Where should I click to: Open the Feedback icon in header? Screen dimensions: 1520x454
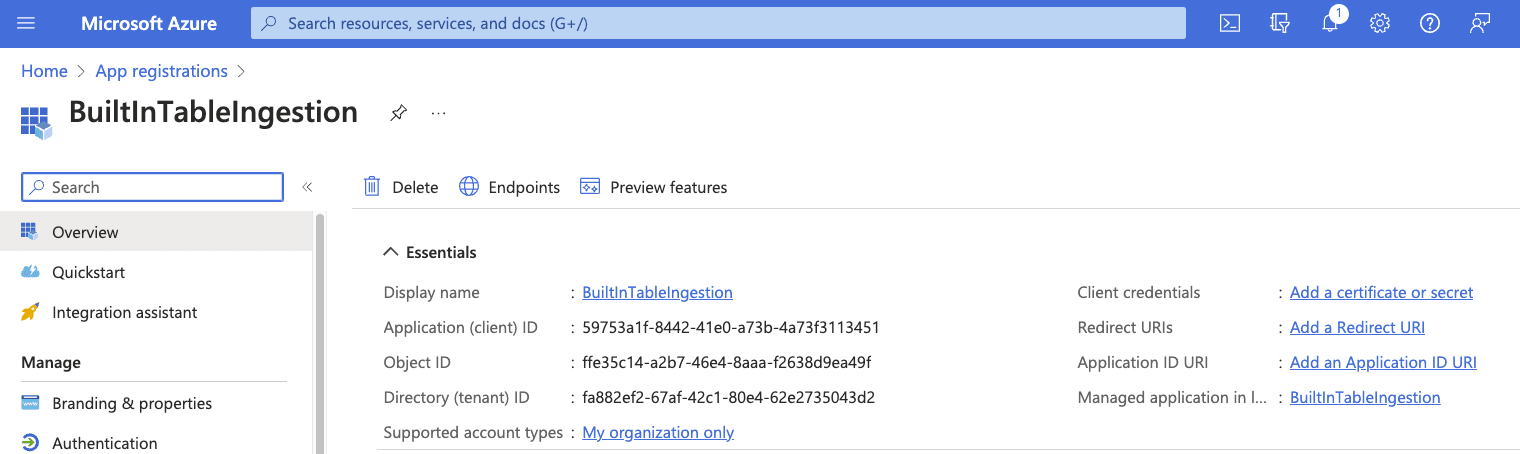[x=1480, y=23]
